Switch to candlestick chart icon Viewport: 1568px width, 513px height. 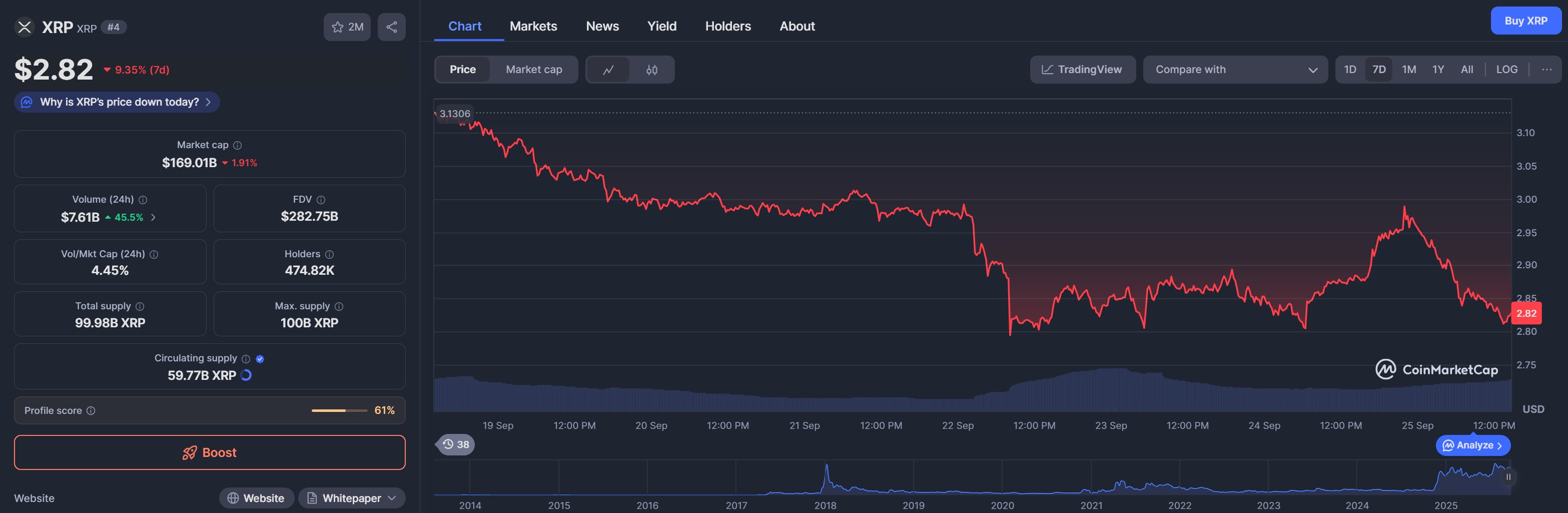651,70
